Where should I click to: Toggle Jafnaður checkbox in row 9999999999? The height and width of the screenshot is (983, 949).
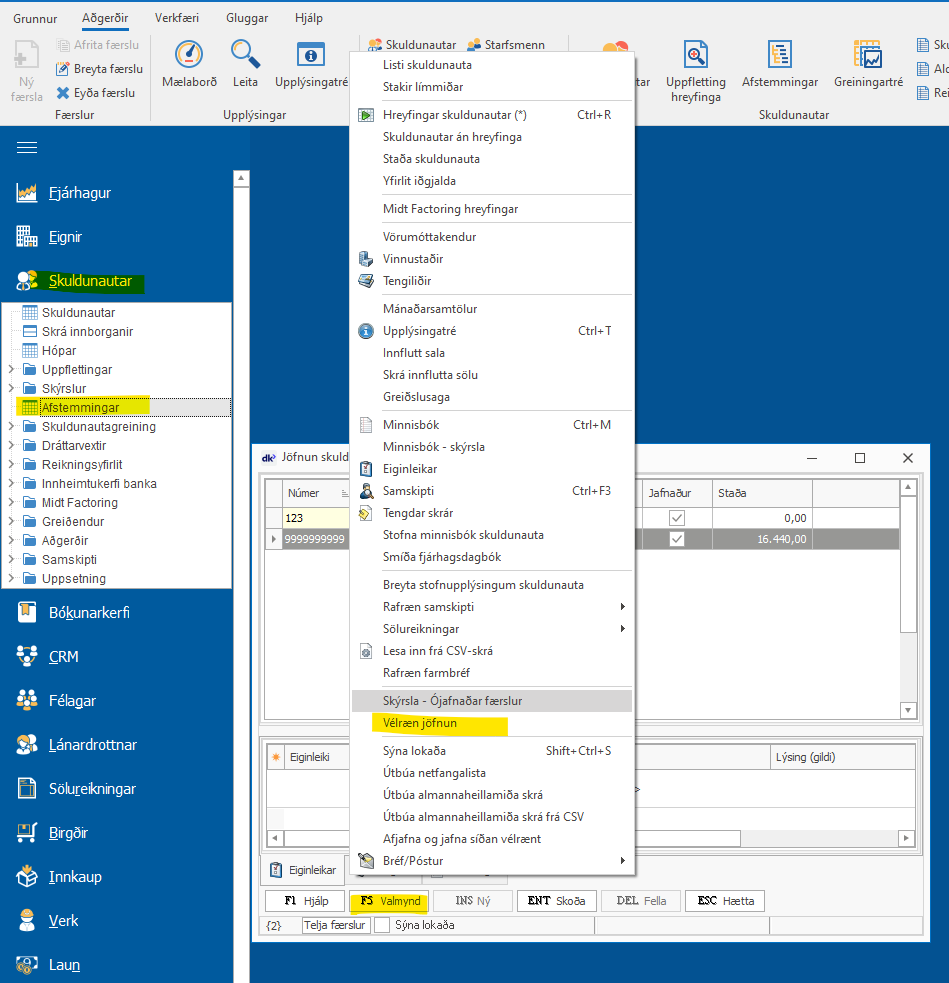(x=677, y=539)
